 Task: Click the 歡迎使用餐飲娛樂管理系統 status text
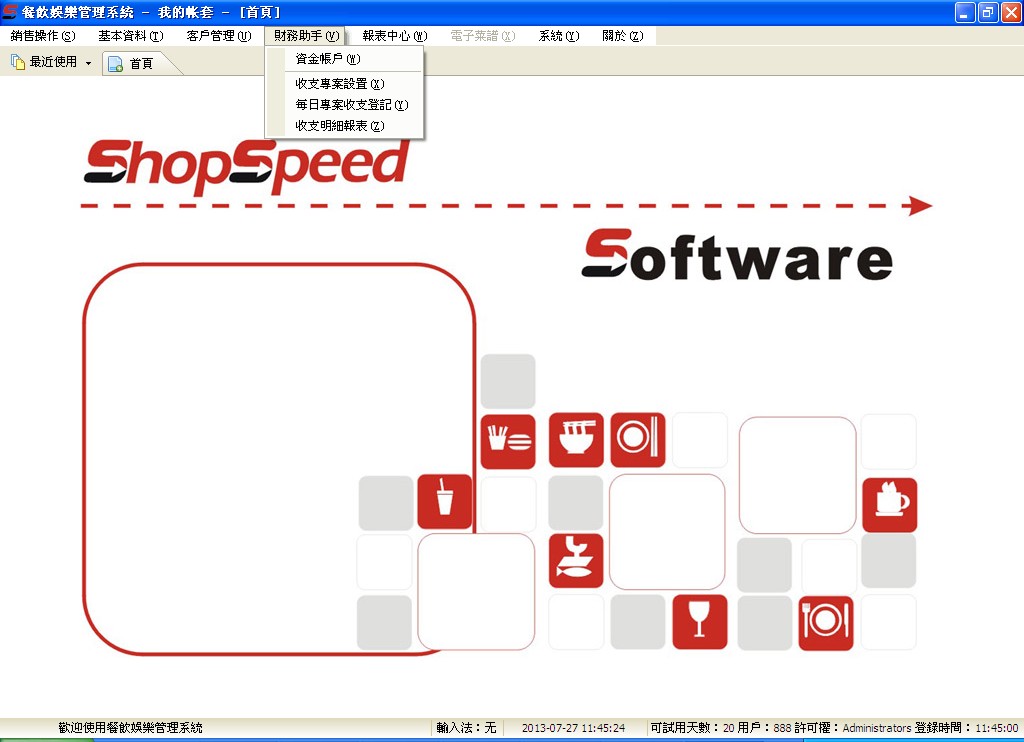131,728
